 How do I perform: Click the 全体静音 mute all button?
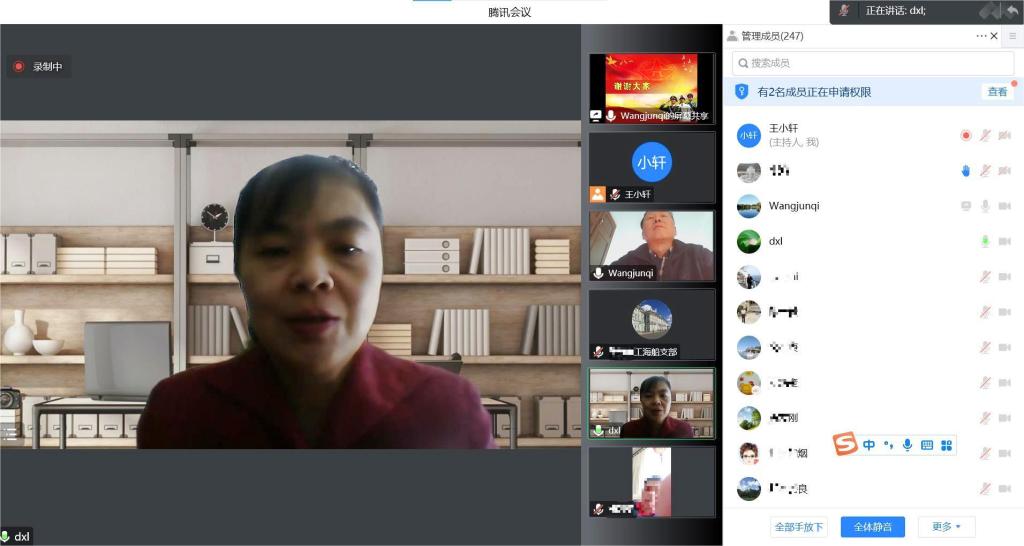(x=872, y=527)
